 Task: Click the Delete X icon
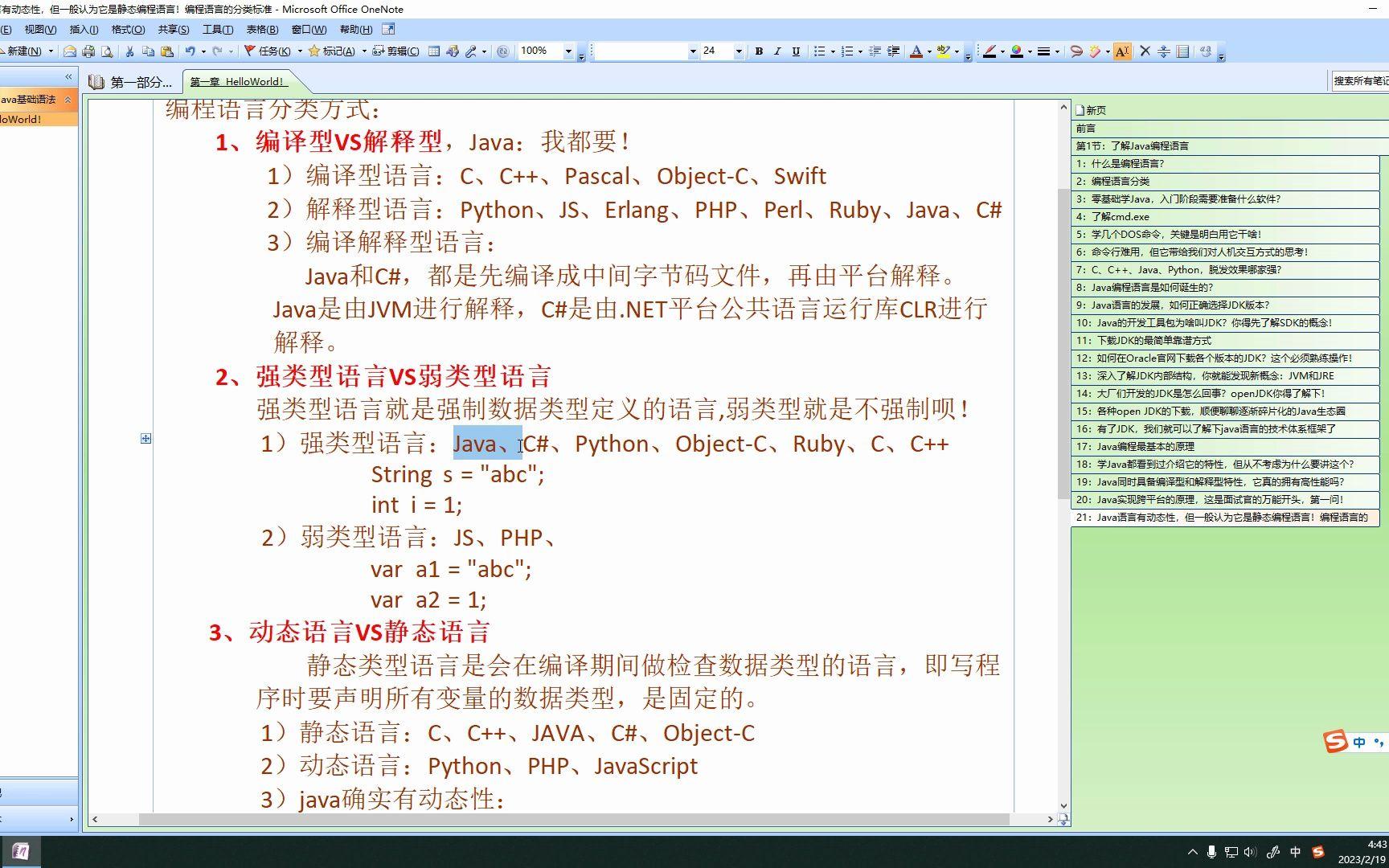[1145, 51]
